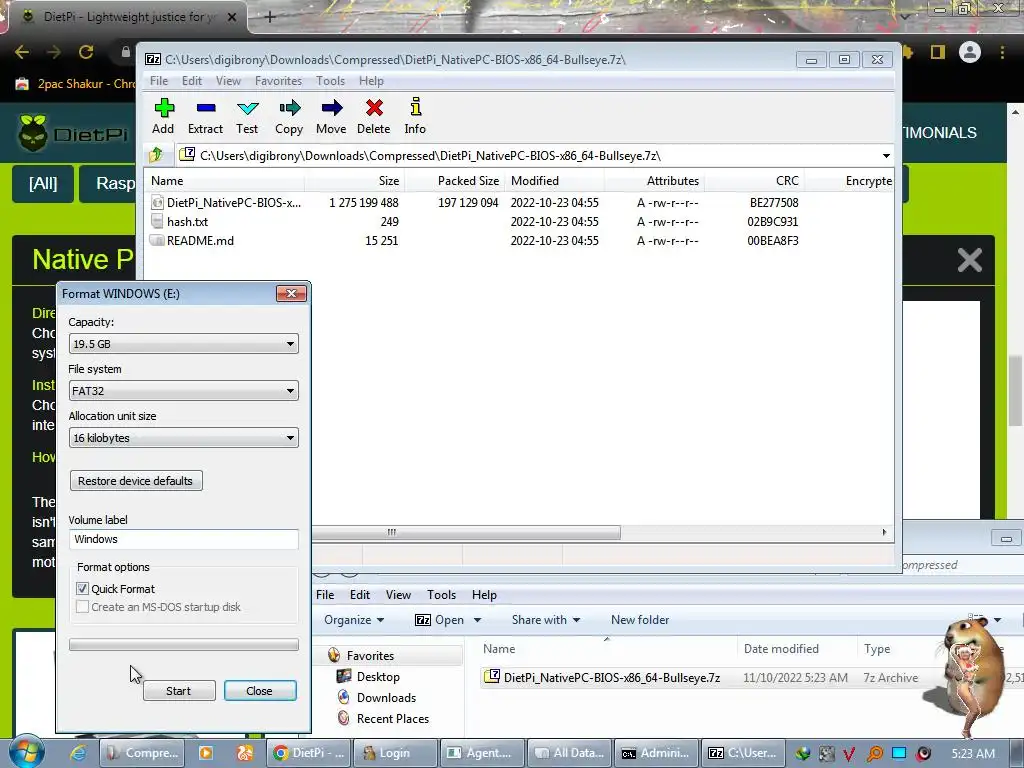Select DietPi_NativePC-BIOS-x86_64-Bullseye.7z in Explorer

[x=602, y=677]
